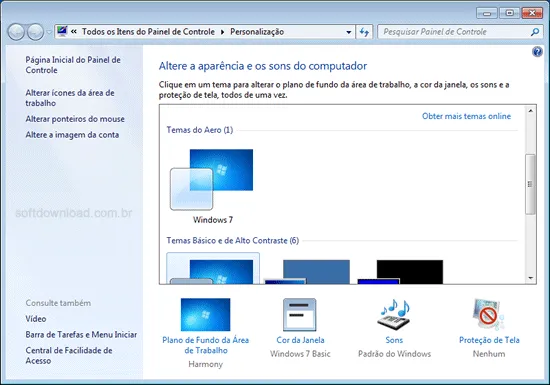Click Alterar ponteiros do mouse link
Screen dimensions: 550x385
(x=75, y=119)
